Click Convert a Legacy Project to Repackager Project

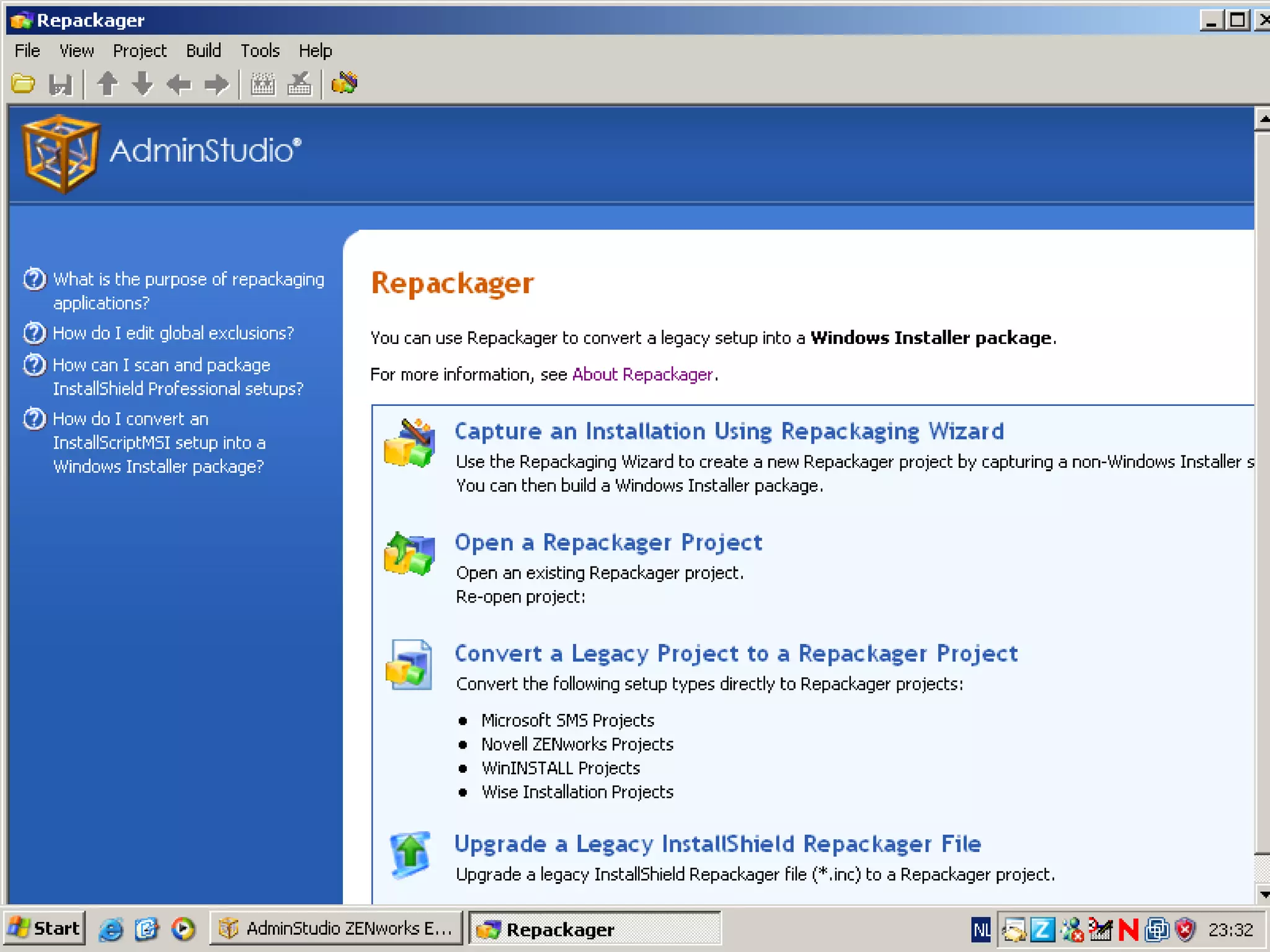[736, 653]
